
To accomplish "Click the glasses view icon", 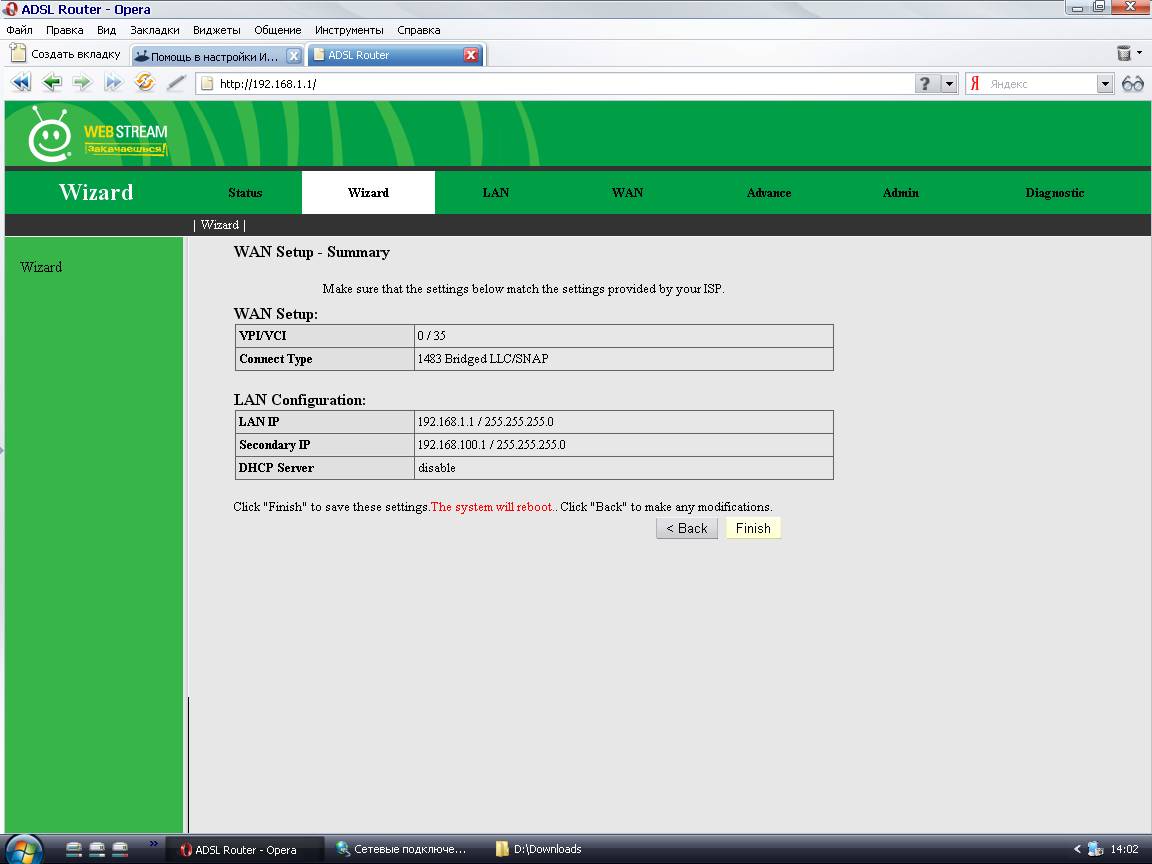I will coord(1133,84).
